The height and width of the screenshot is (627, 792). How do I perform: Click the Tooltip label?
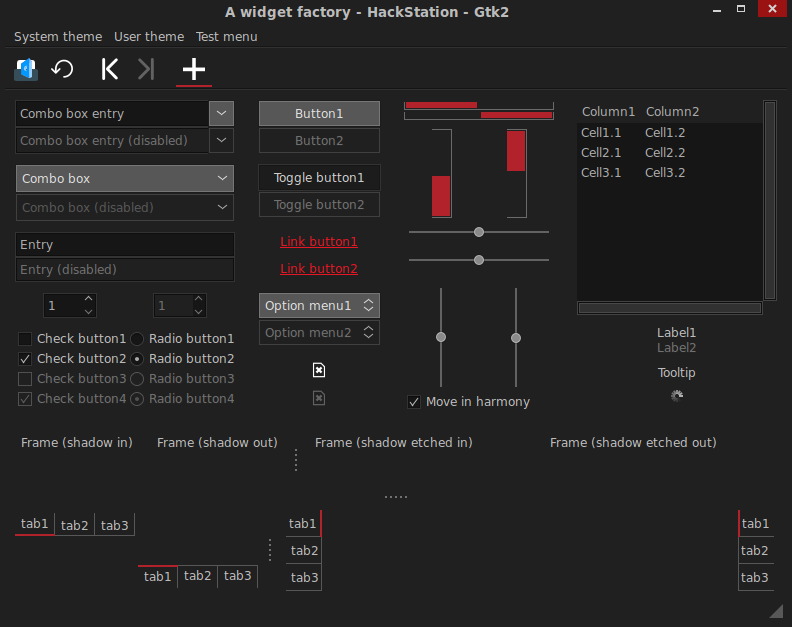pyautogui.click(x=677, y=373)
